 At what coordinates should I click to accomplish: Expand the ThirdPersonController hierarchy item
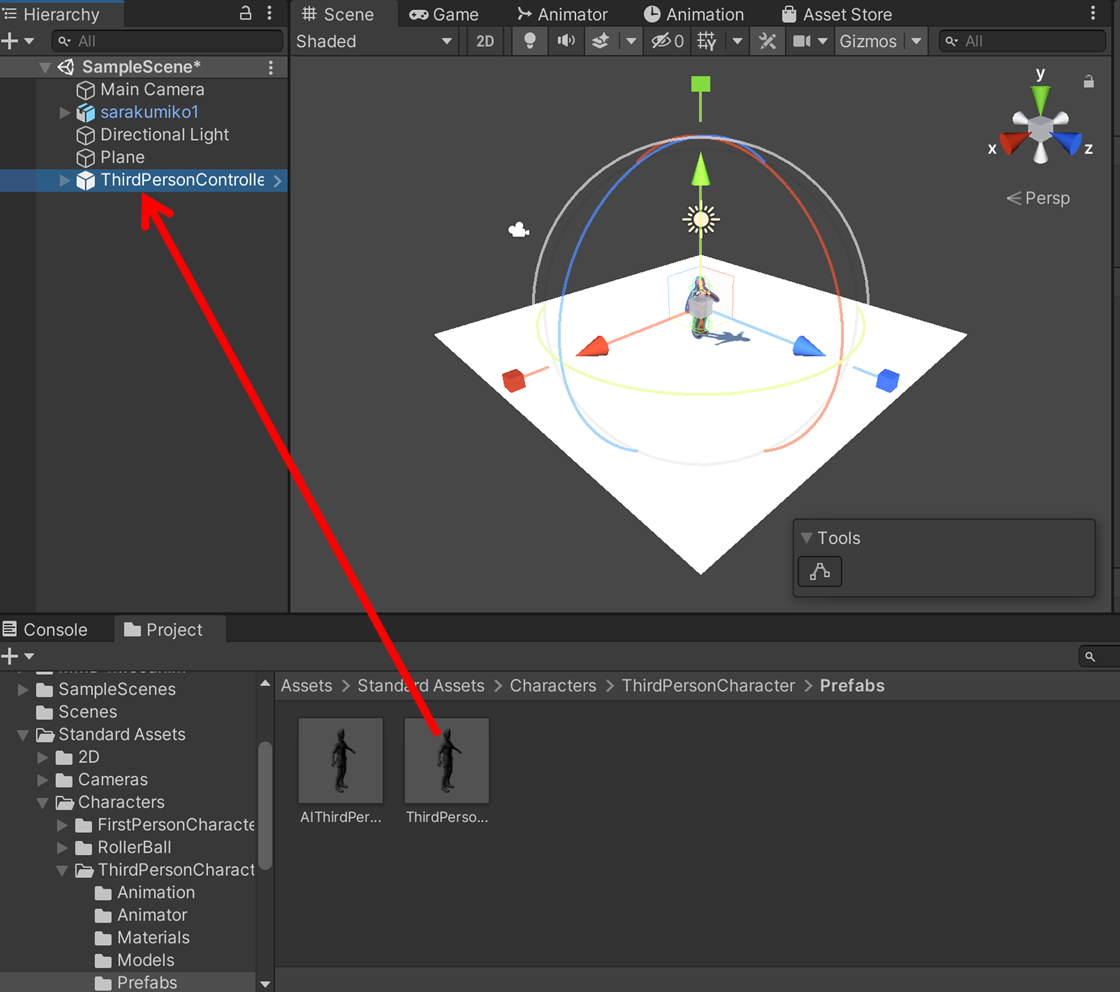click(x=62, y=180)
